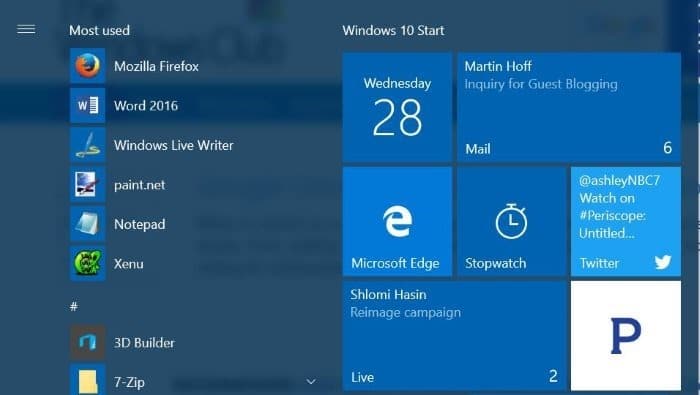Click the Mozilla Firefox icon
700x395 pixels.
pyautogui.click(x=88, y=66)
